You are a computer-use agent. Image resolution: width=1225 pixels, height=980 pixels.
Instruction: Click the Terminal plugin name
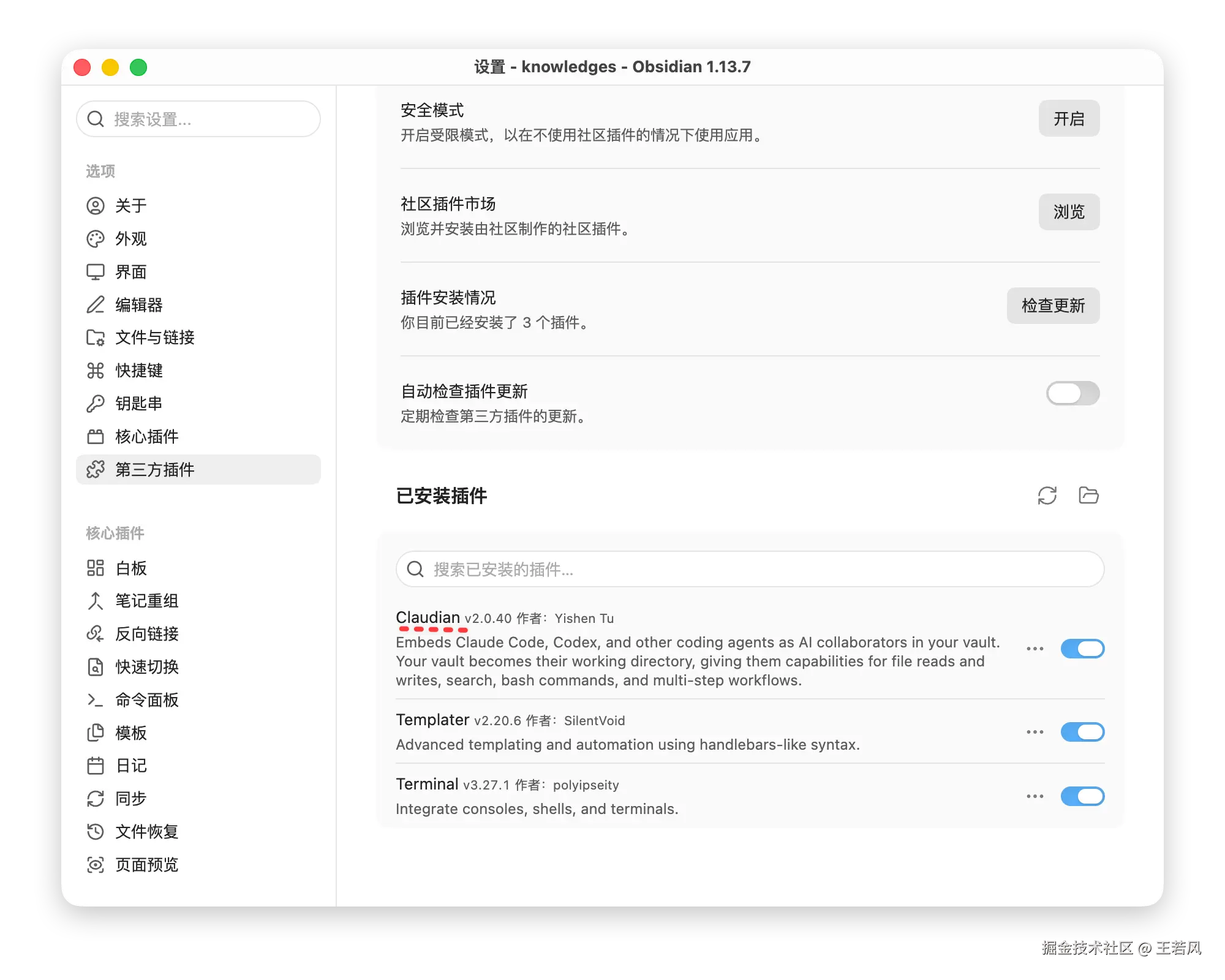click(427, 784)
